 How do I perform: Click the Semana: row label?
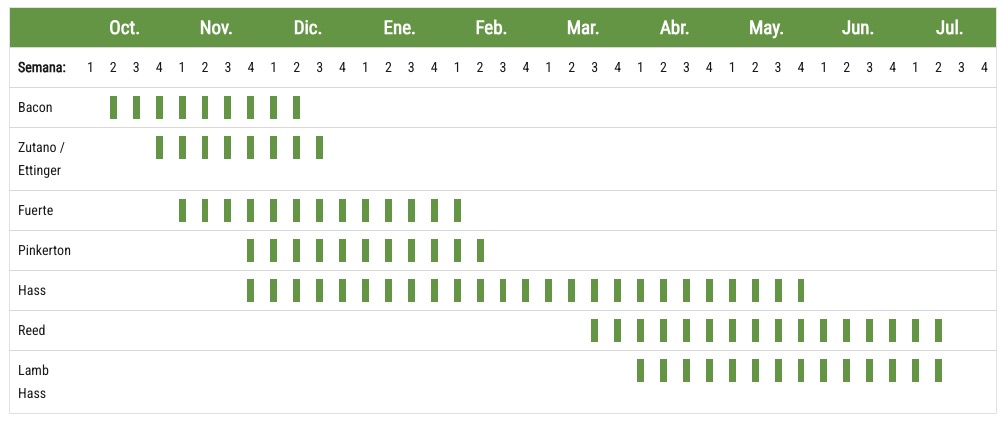tap(42, 68)
